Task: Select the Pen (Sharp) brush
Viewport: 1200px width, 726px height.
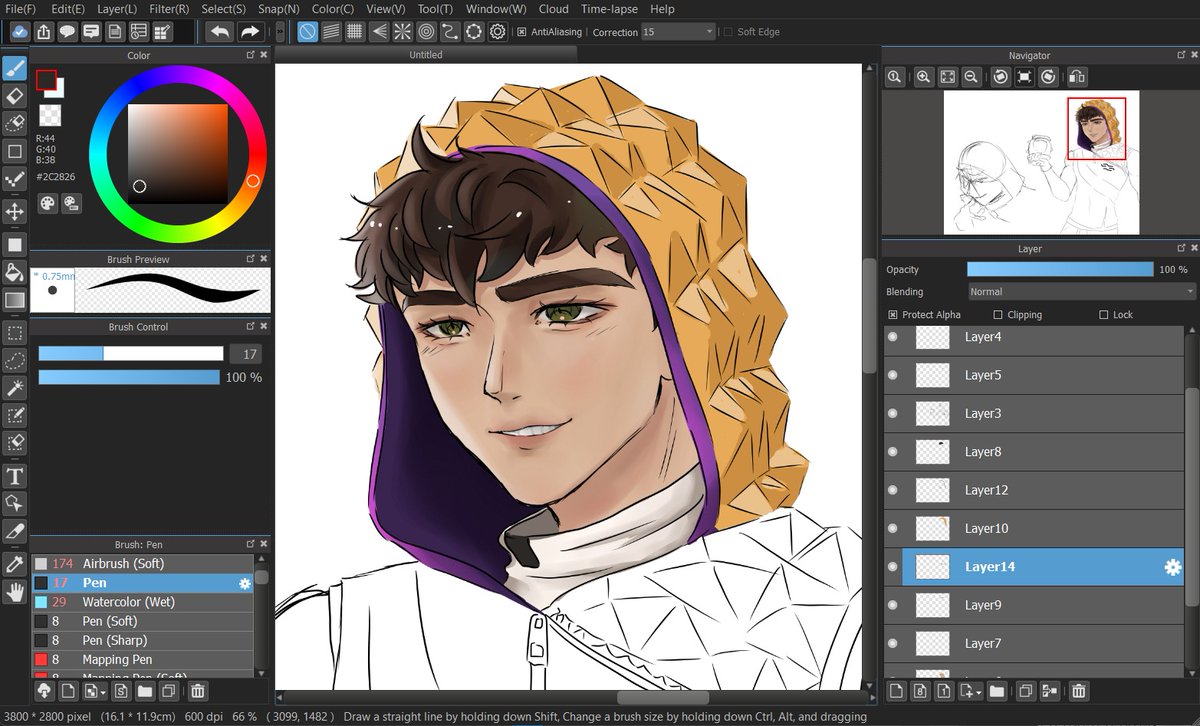Action: [142, 640]
